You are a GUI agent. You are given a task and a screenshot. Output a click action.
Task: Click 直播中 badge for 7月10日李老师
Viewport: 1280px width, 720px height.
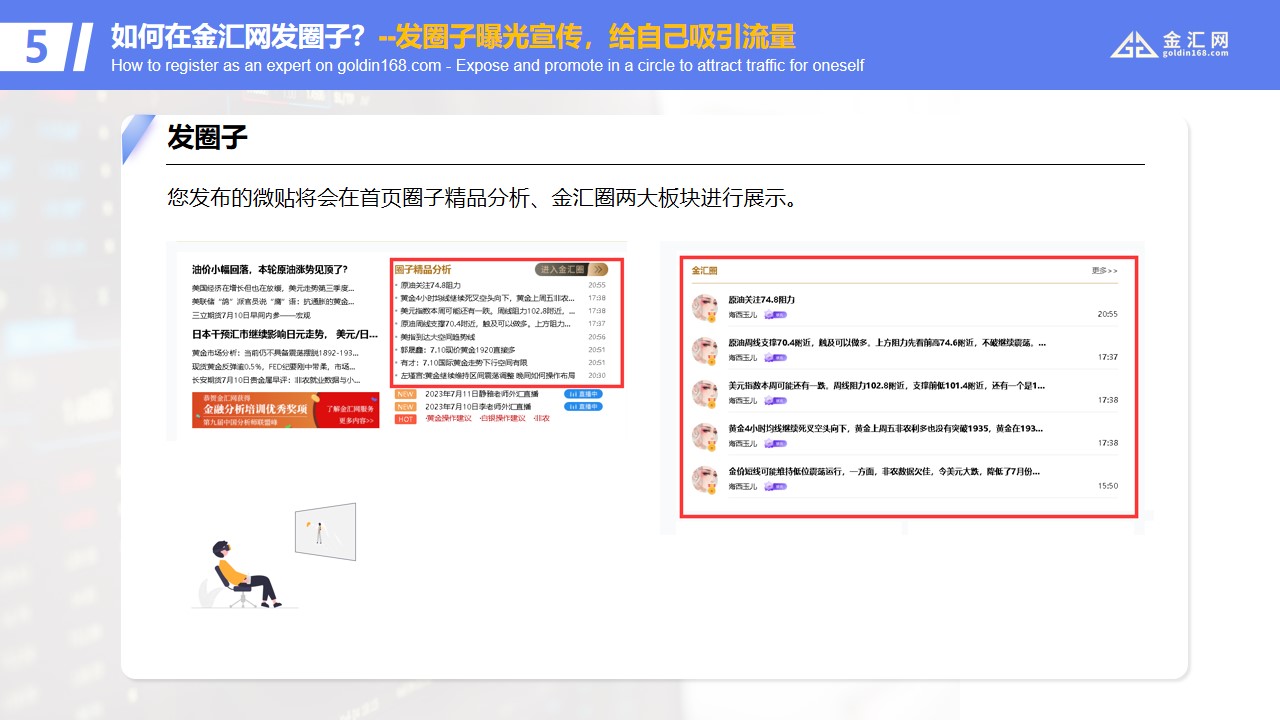point(583,407)
